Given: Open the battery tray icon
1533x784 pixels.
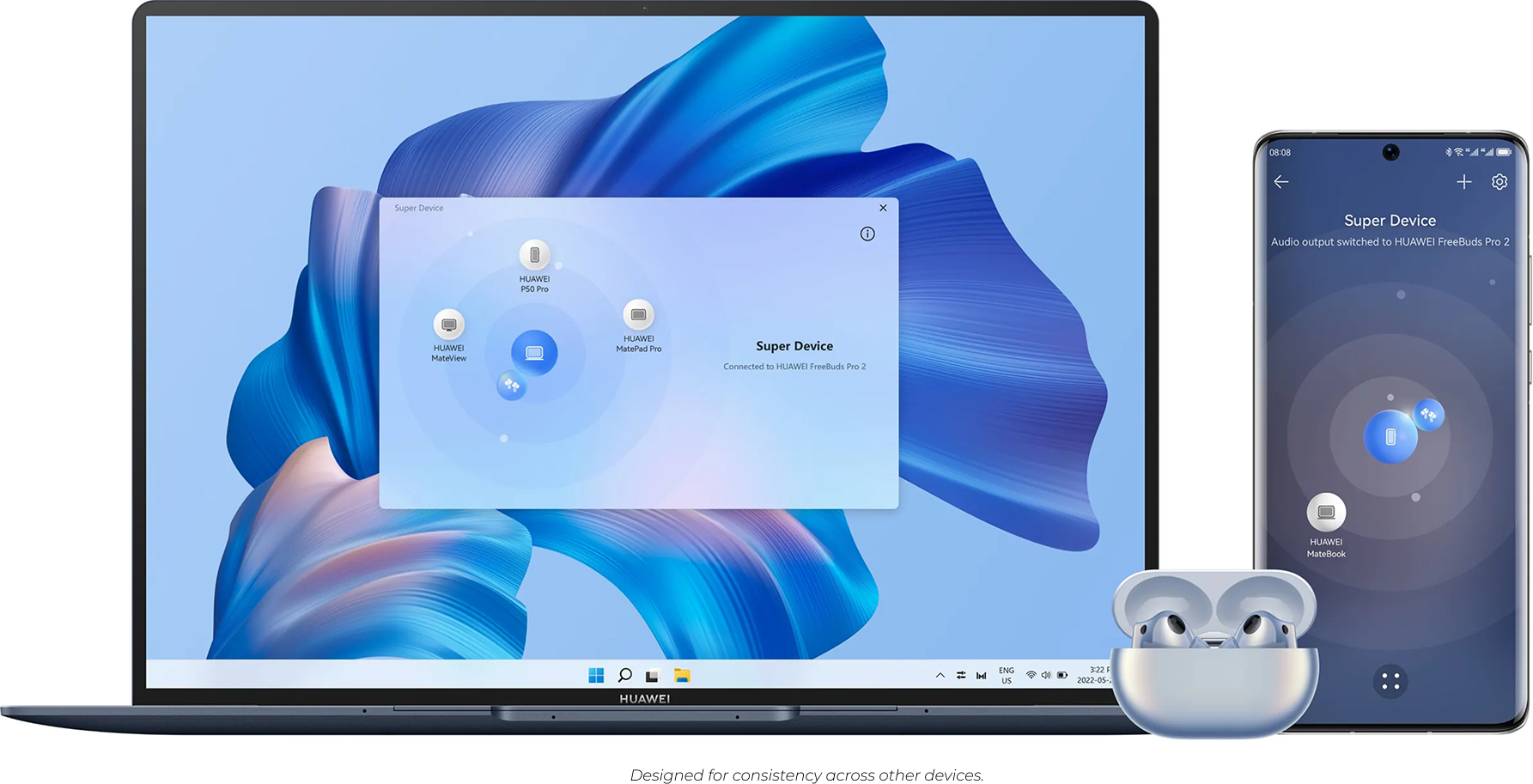Looking at the screenshot, I should (1062, 675).
